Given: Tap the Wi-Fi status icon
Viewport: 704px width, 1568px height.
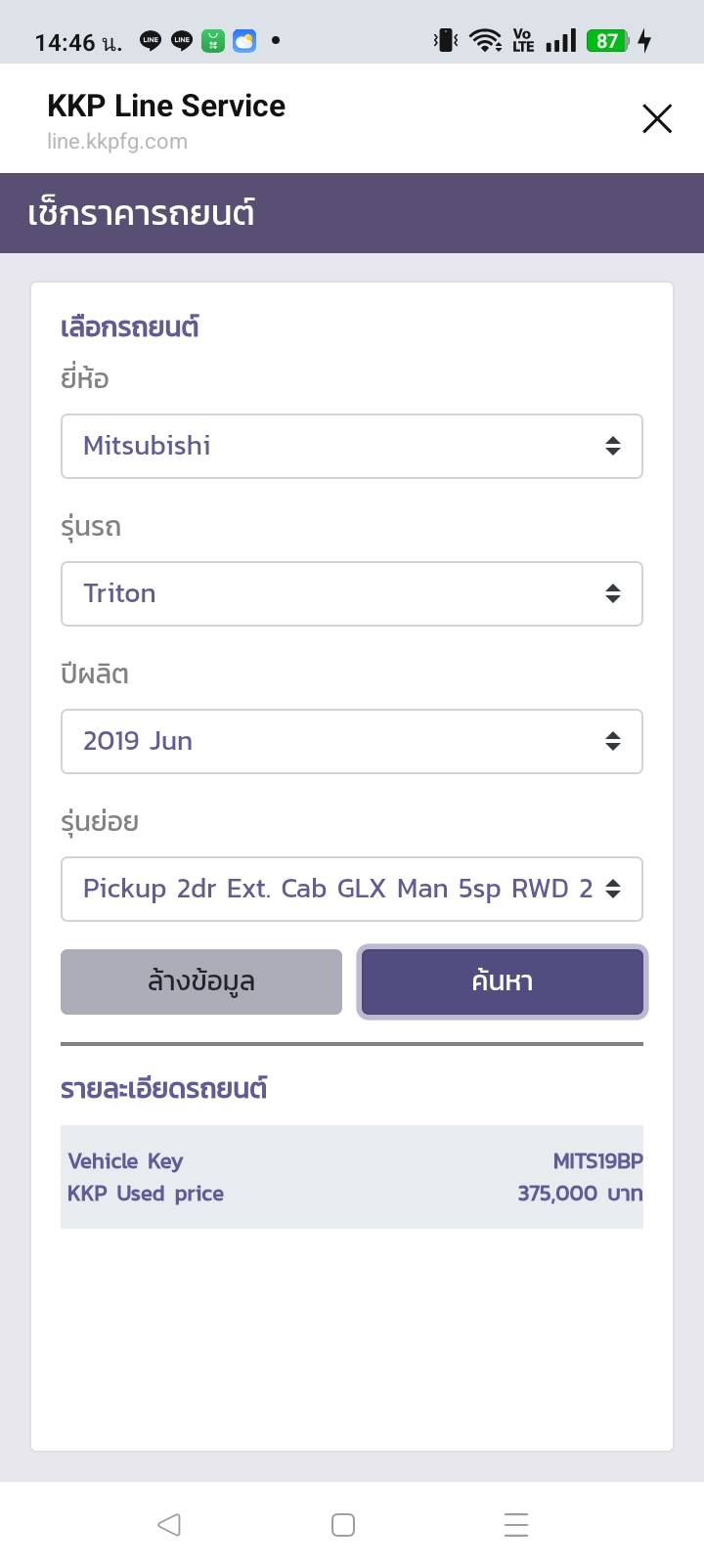Looking at the screenshot, I should (485, 41).
